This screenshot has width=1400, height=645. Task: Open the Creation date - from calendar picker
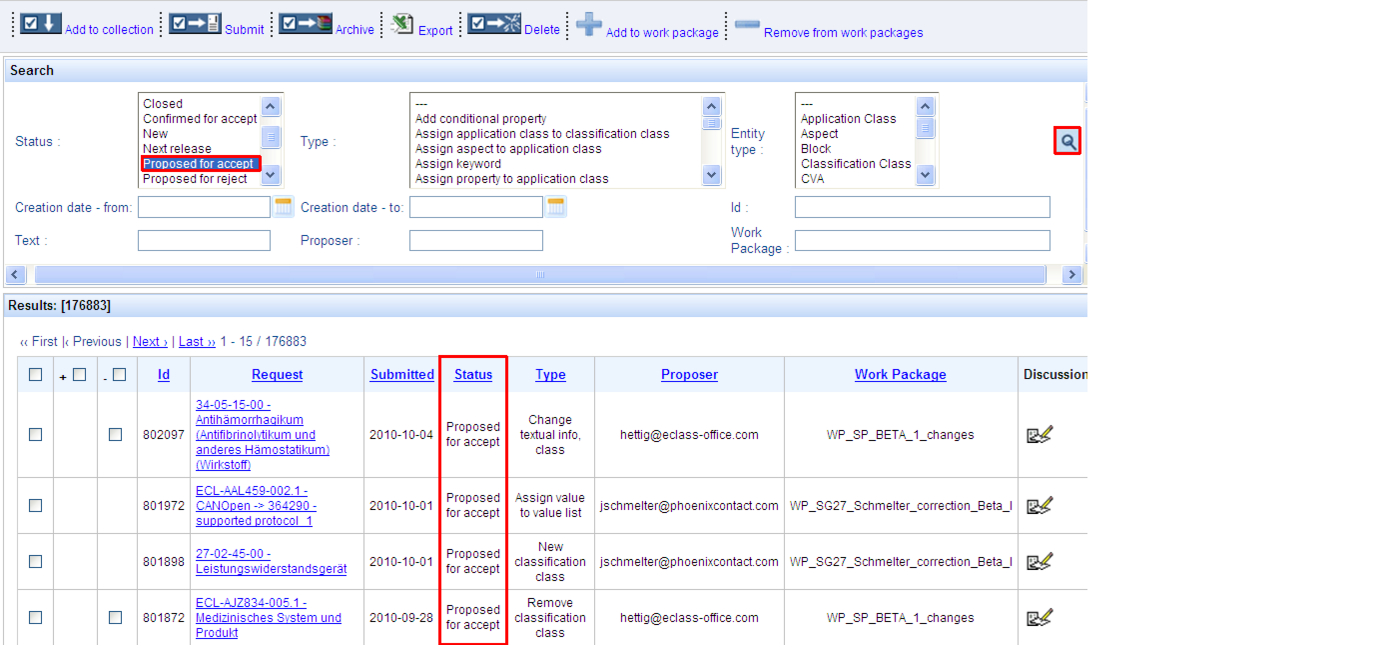pyautogui.click(x=283, y=207)
